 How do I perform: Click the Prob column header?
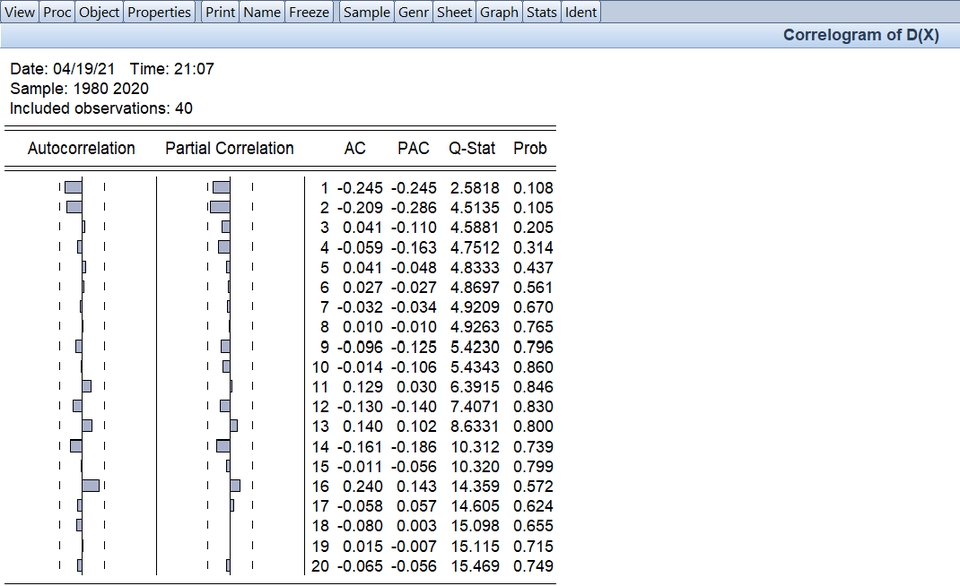pos(530,148)
